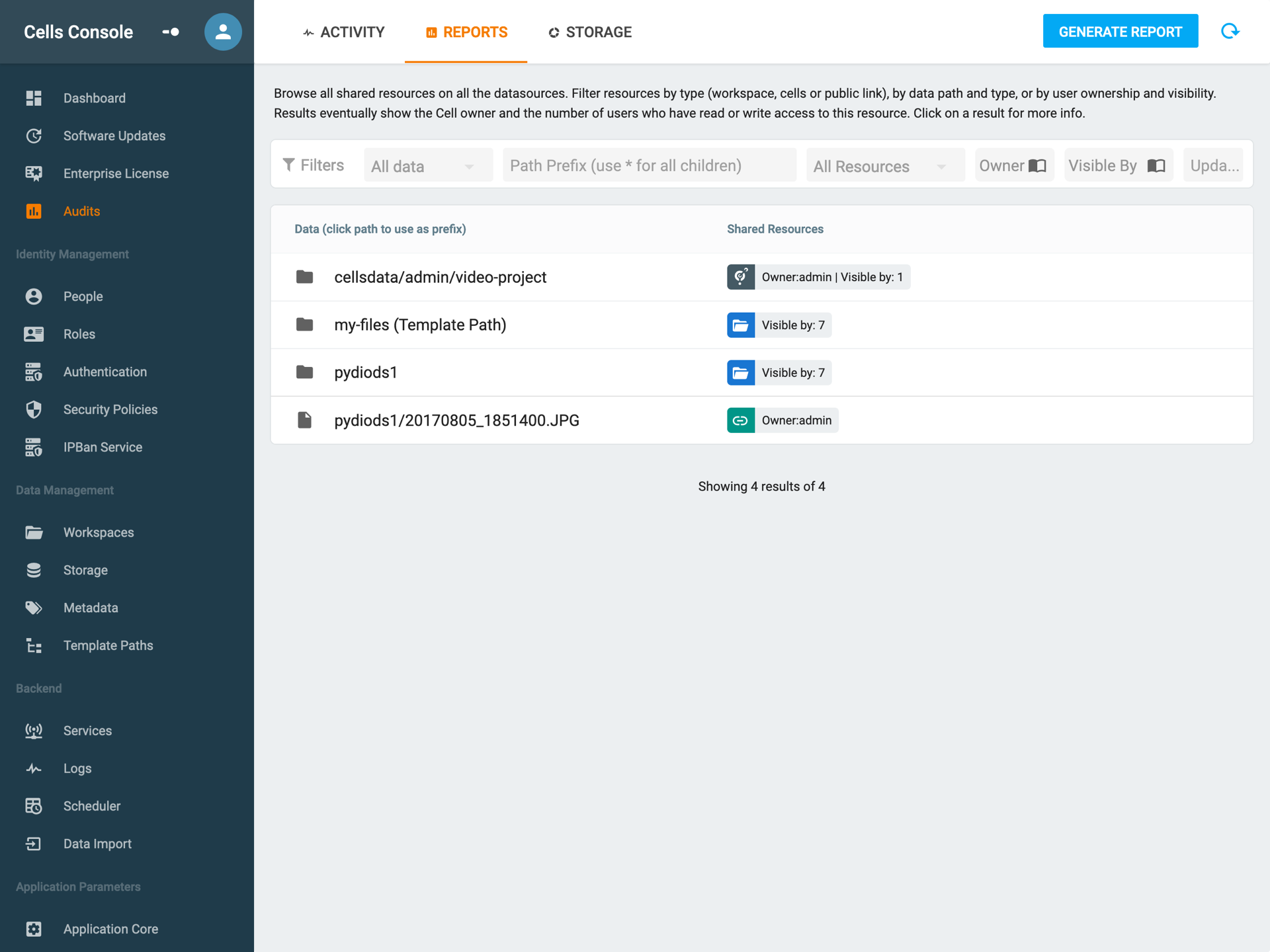Click the Scheduler calendar icon
The width and height of the screenshot is (1270, 952).
click(34, 806)
